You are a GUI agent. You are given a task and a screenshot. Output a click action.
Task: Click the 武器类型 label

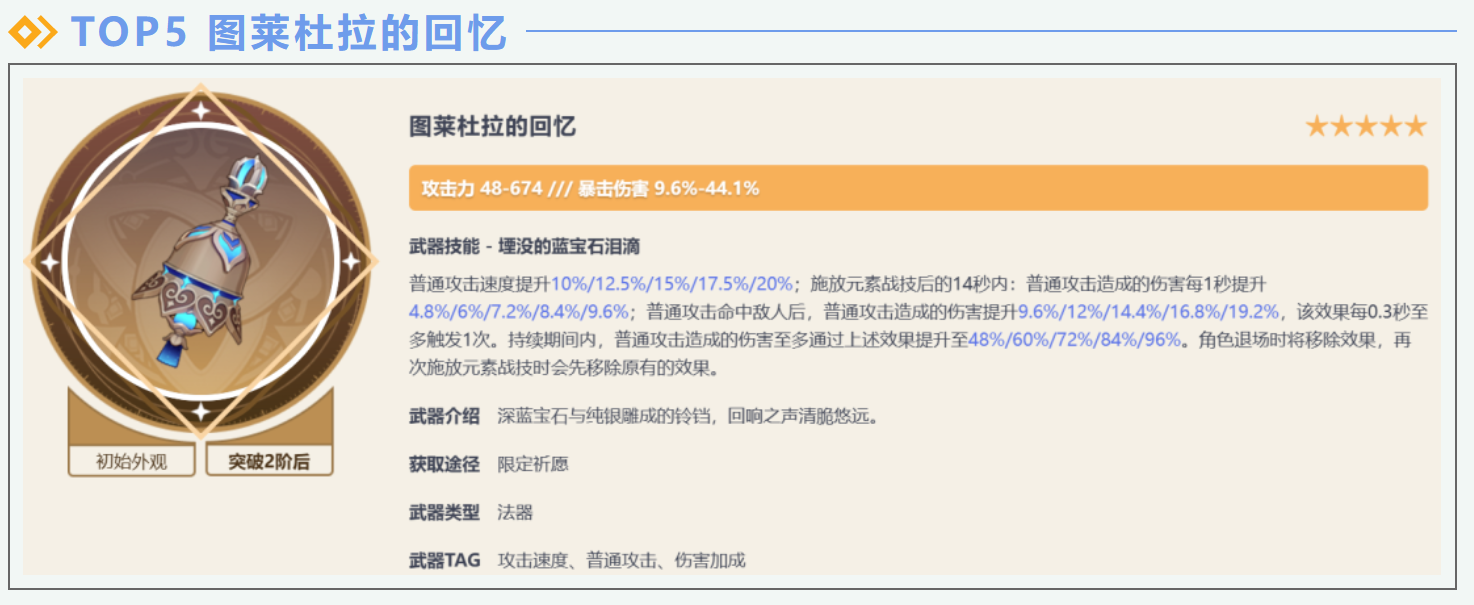tap(445, 512)
